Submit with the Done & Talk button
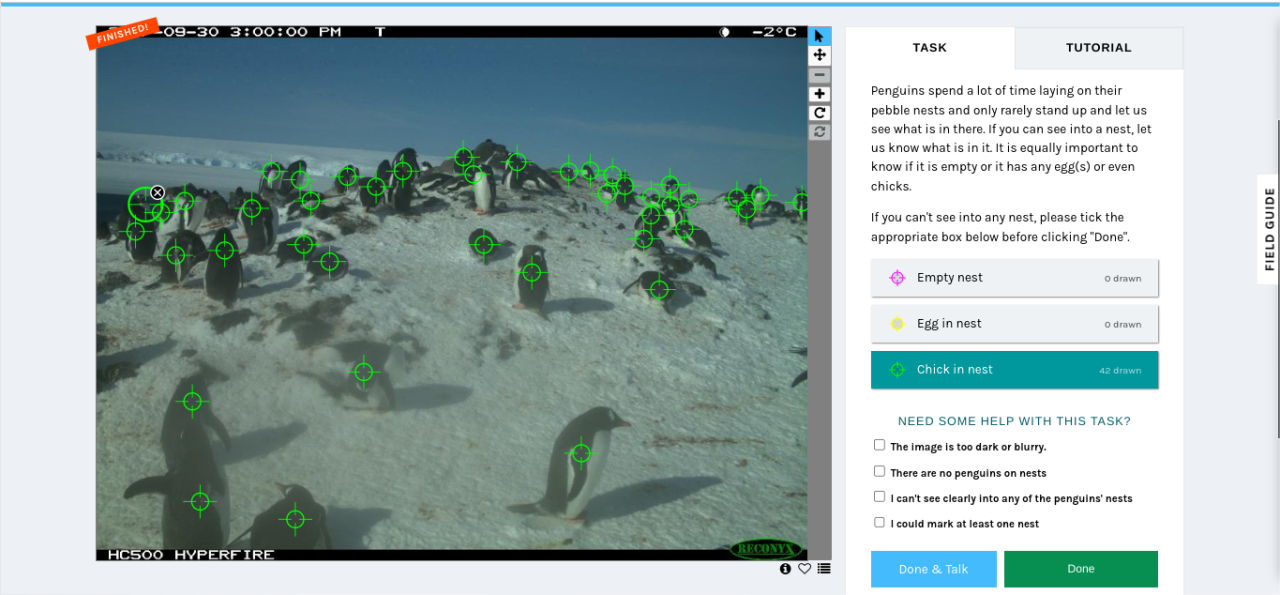This screenshot has height=595, width=1280. (x=934, y=569)
